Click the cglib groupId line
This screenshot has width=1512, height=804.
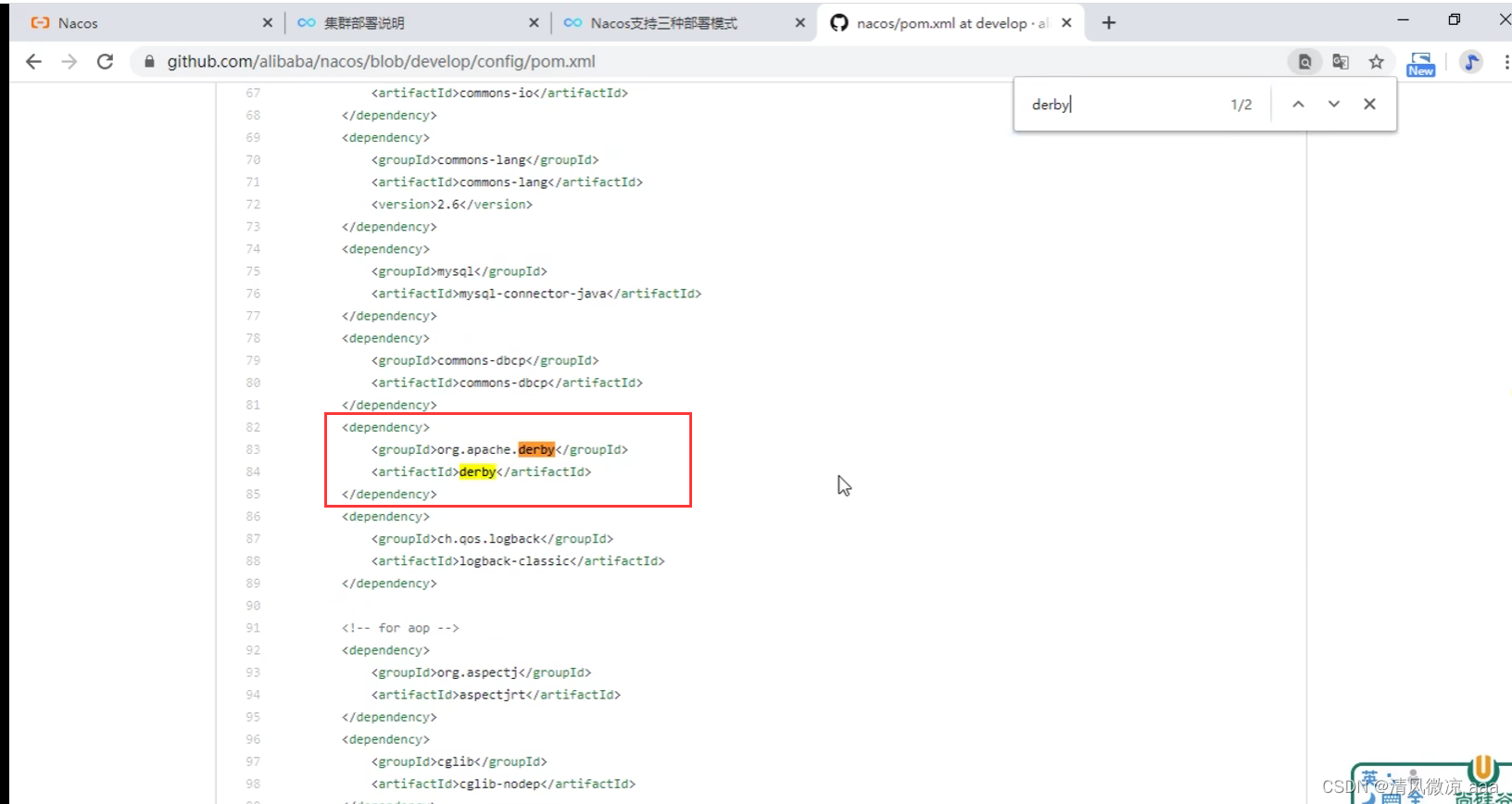point(460,761)
